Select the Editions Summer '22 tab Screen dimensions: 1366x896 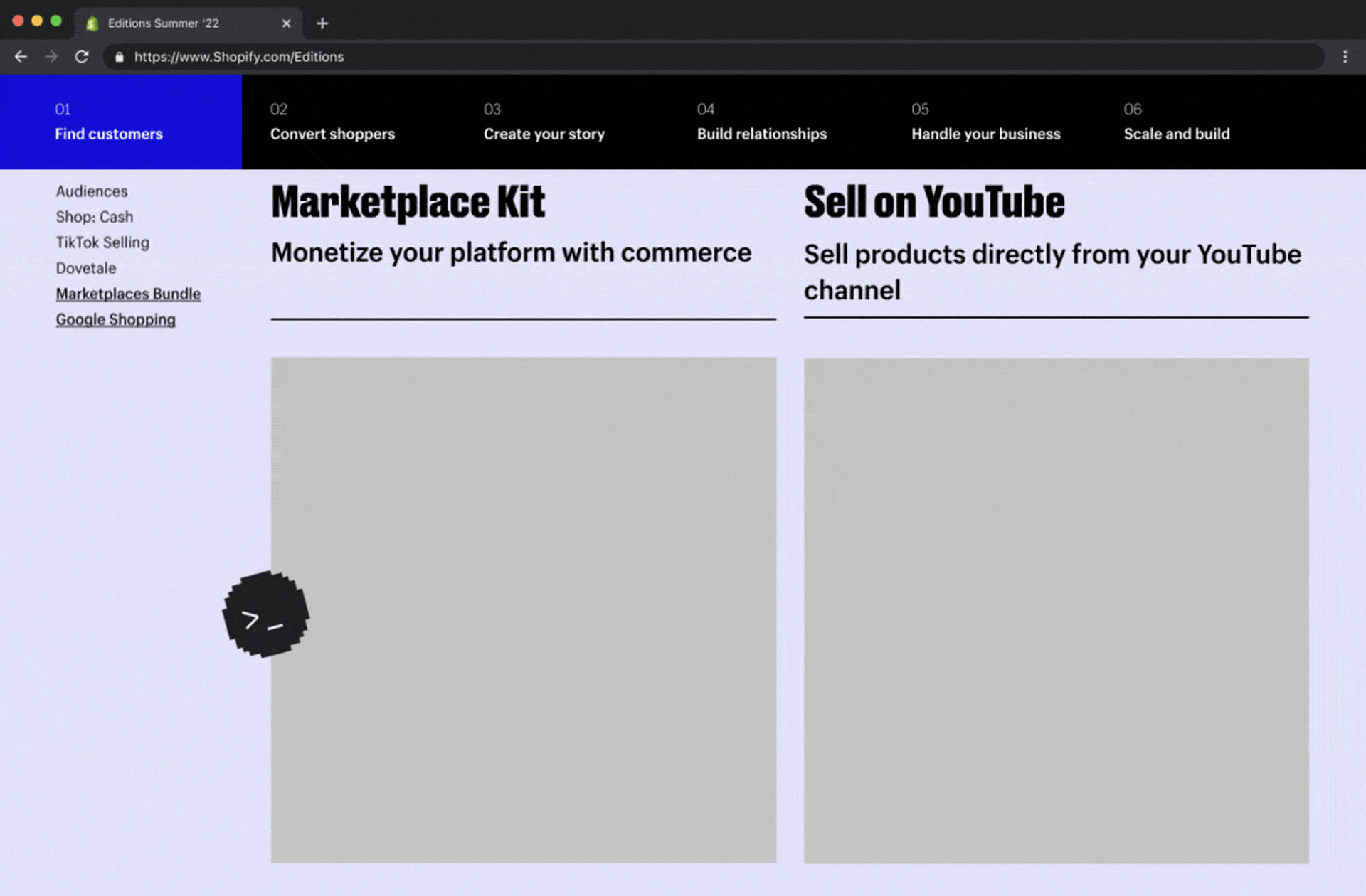(x=189, y=23)
